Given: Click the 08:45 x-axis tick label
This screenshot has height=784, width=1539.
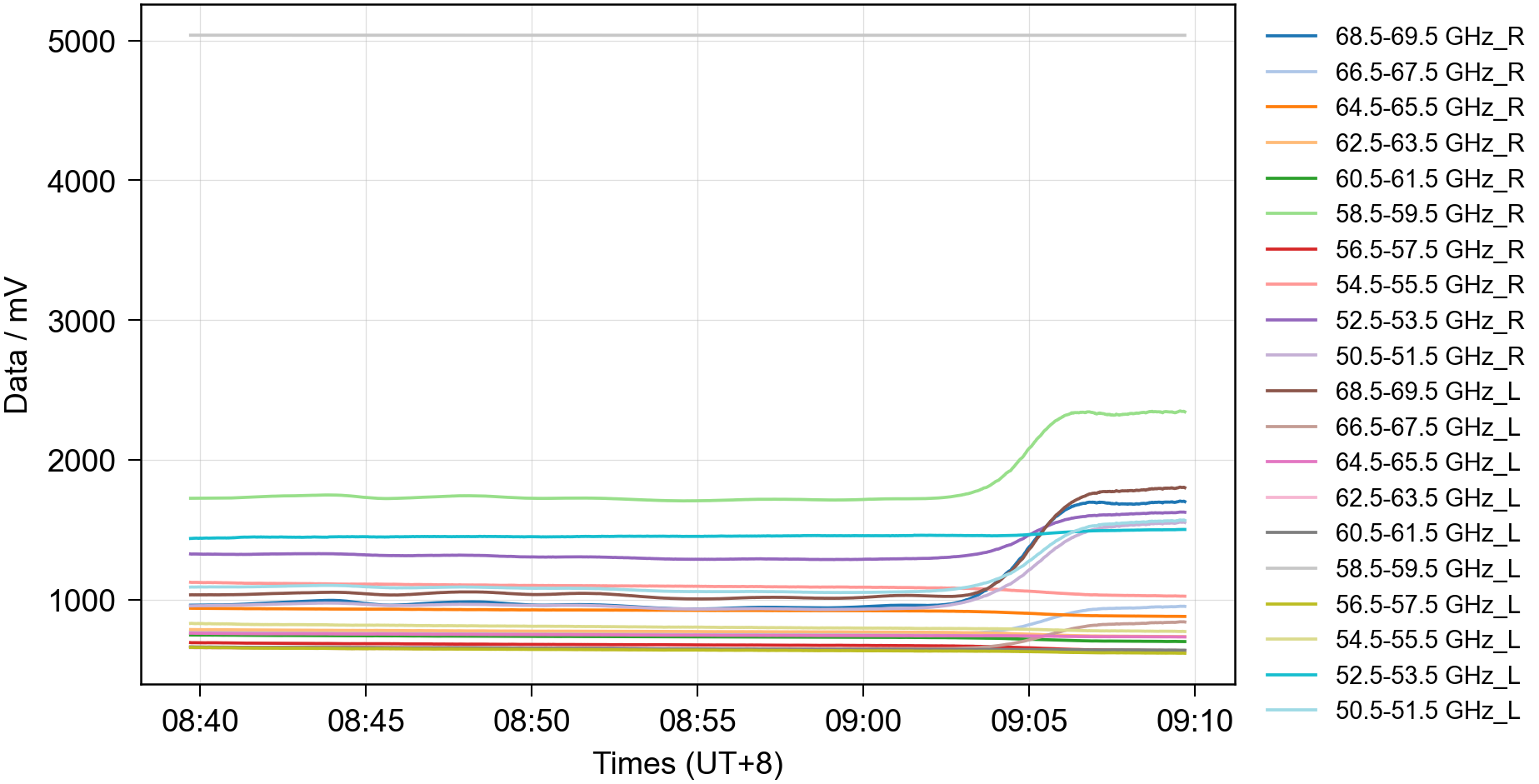Looking at the screenshot, I should pyautogui.click(x=365, y=721).
